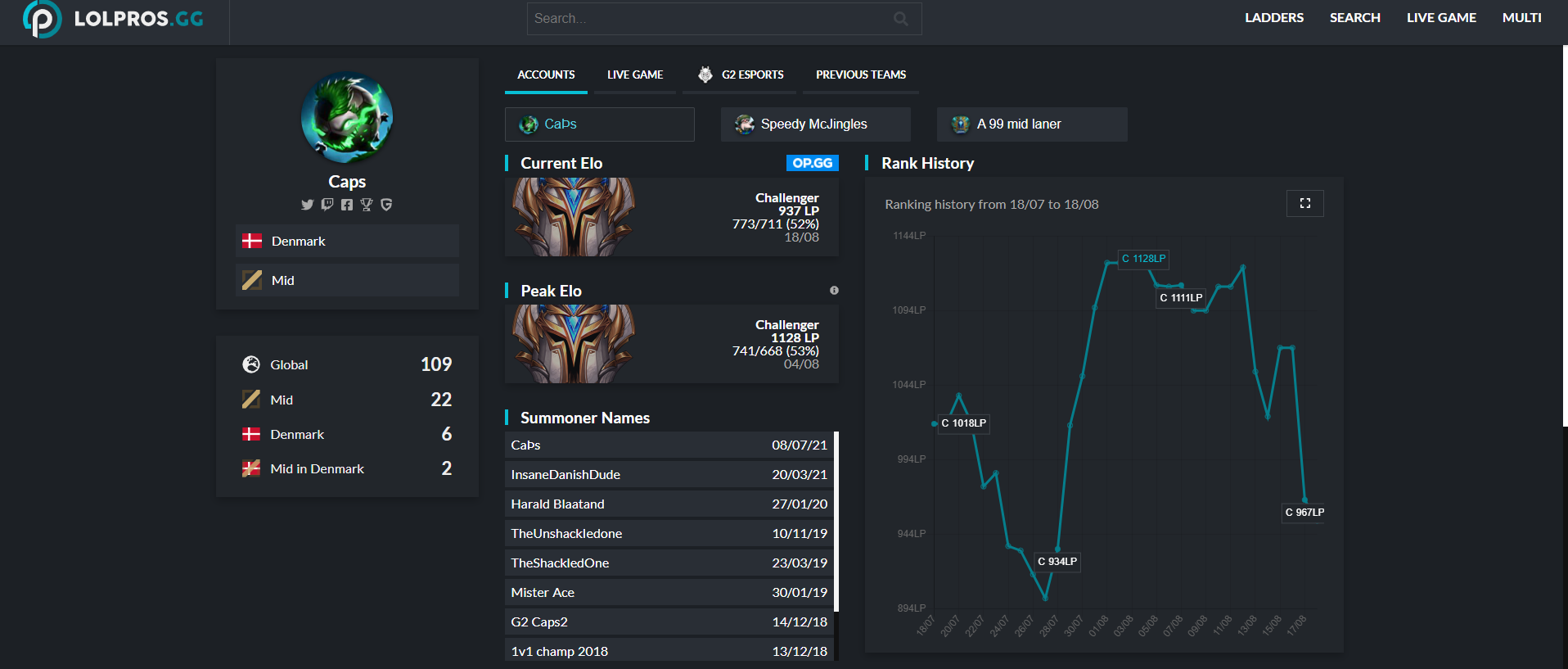The height and width of the screenshot is (669, 1568).
Task: Click the Summoner Names list scrollbar
Action: point(836,522)
